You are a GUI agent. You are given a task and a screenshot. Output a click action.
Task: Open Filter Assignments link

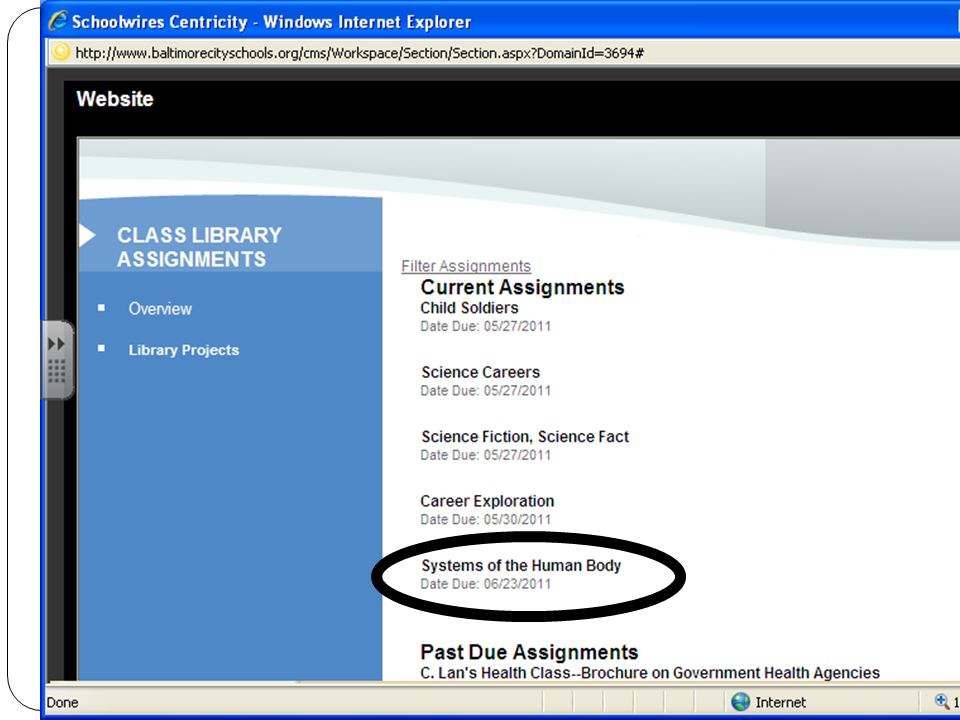click(466, 266)
